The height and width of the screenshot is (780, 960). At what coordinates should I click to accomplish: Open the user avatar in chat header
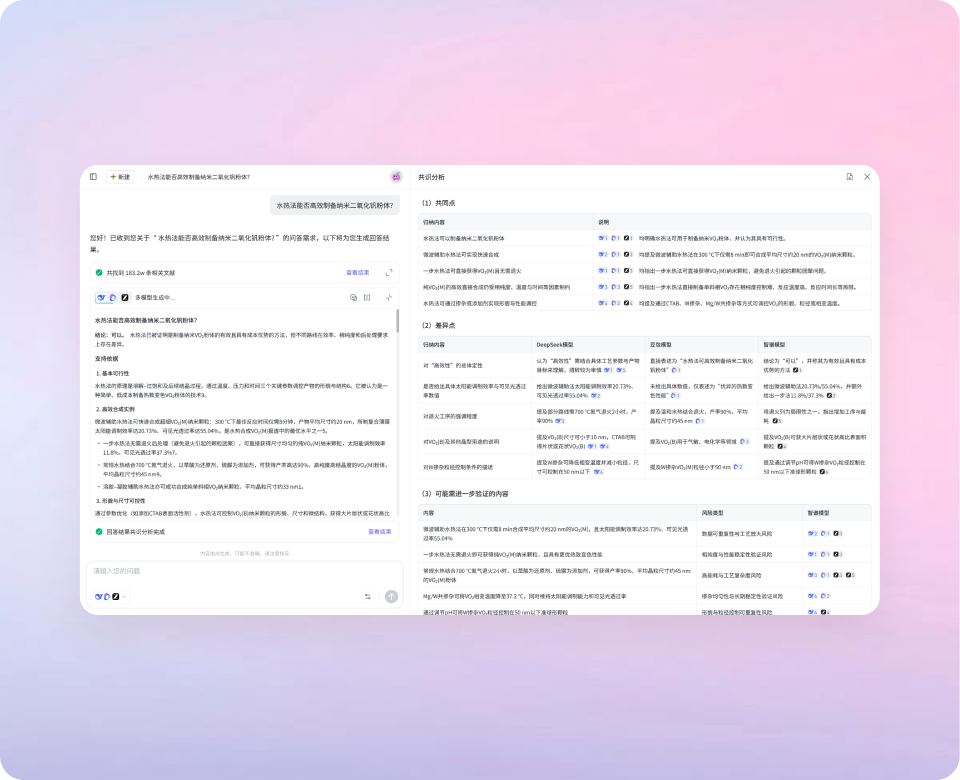(x=396, y=177)
